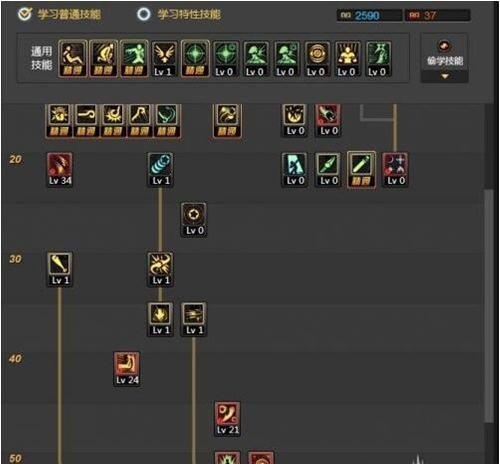Click the moon and stars Lv 0 skill
This screenshot has height=464, width=500.
(x=395, y=169)
